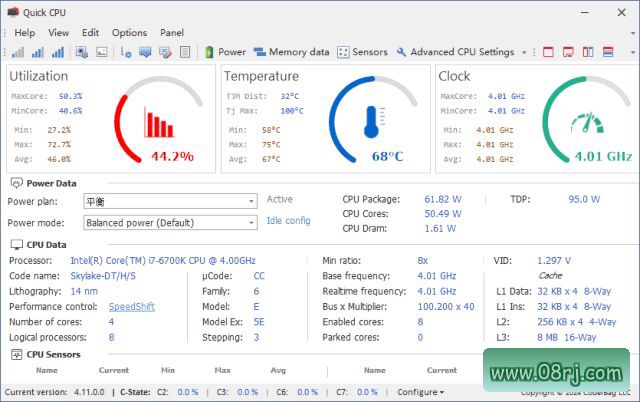
Task: Click the last red panel layout icon
Action: coord(606,52)
